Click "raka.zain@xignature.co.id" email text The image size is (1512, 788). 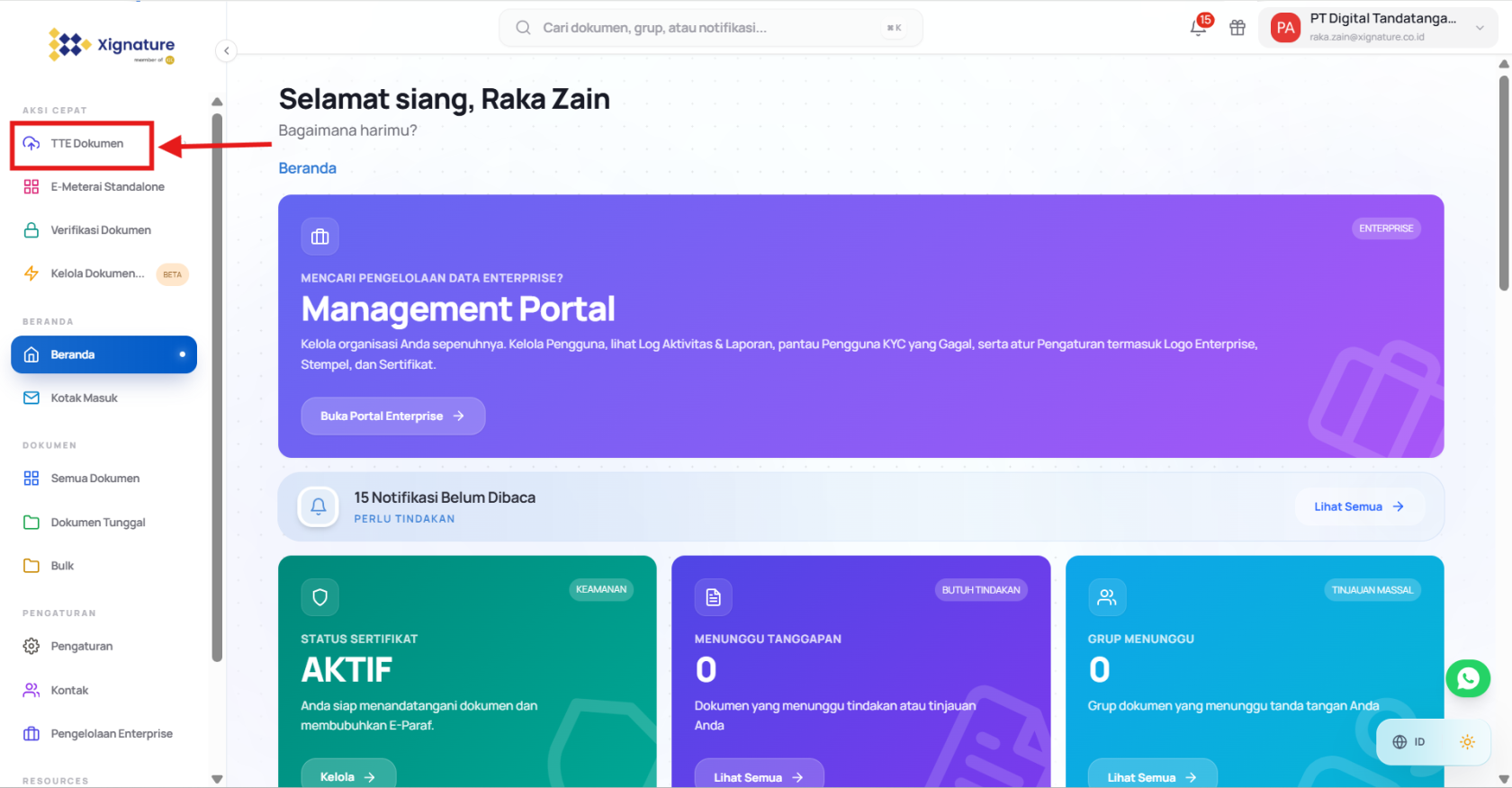(x=1367, y=37)
